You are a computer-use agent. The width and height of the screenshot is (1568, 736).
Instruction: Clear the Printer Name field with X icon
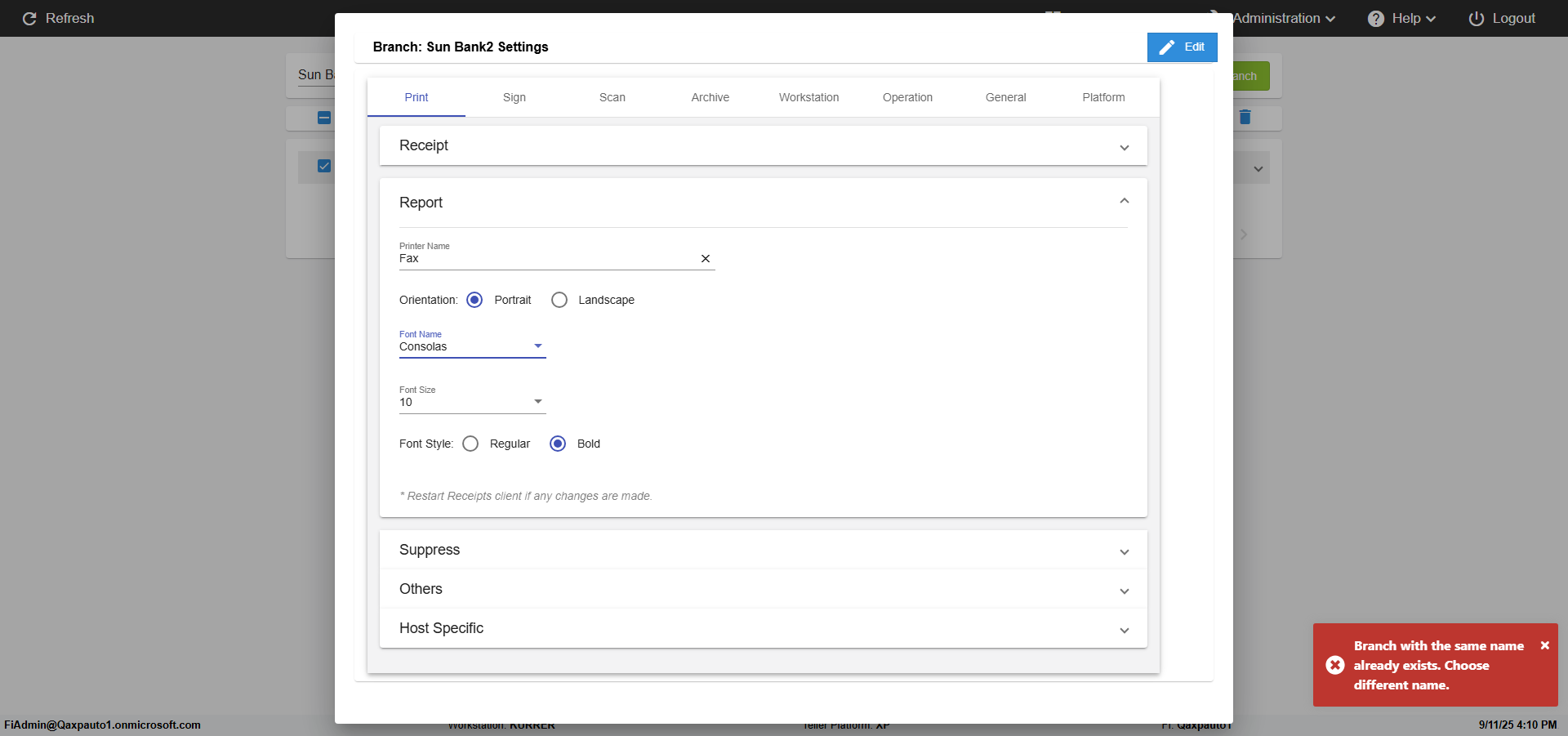pos(706,259)
